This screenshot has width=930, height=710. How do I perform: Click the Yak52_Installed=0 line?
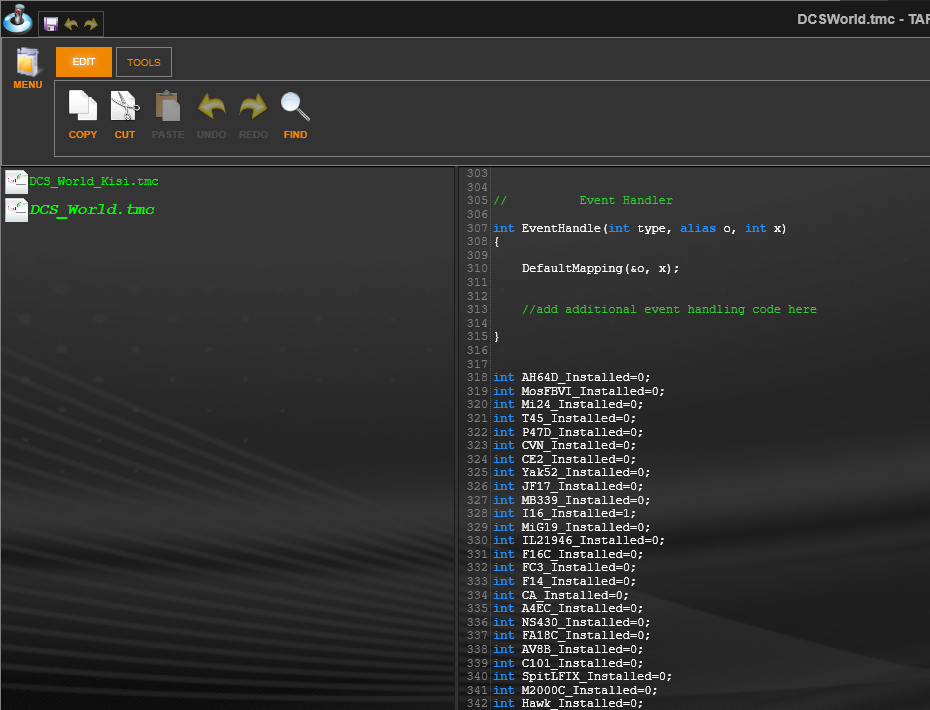572,473
